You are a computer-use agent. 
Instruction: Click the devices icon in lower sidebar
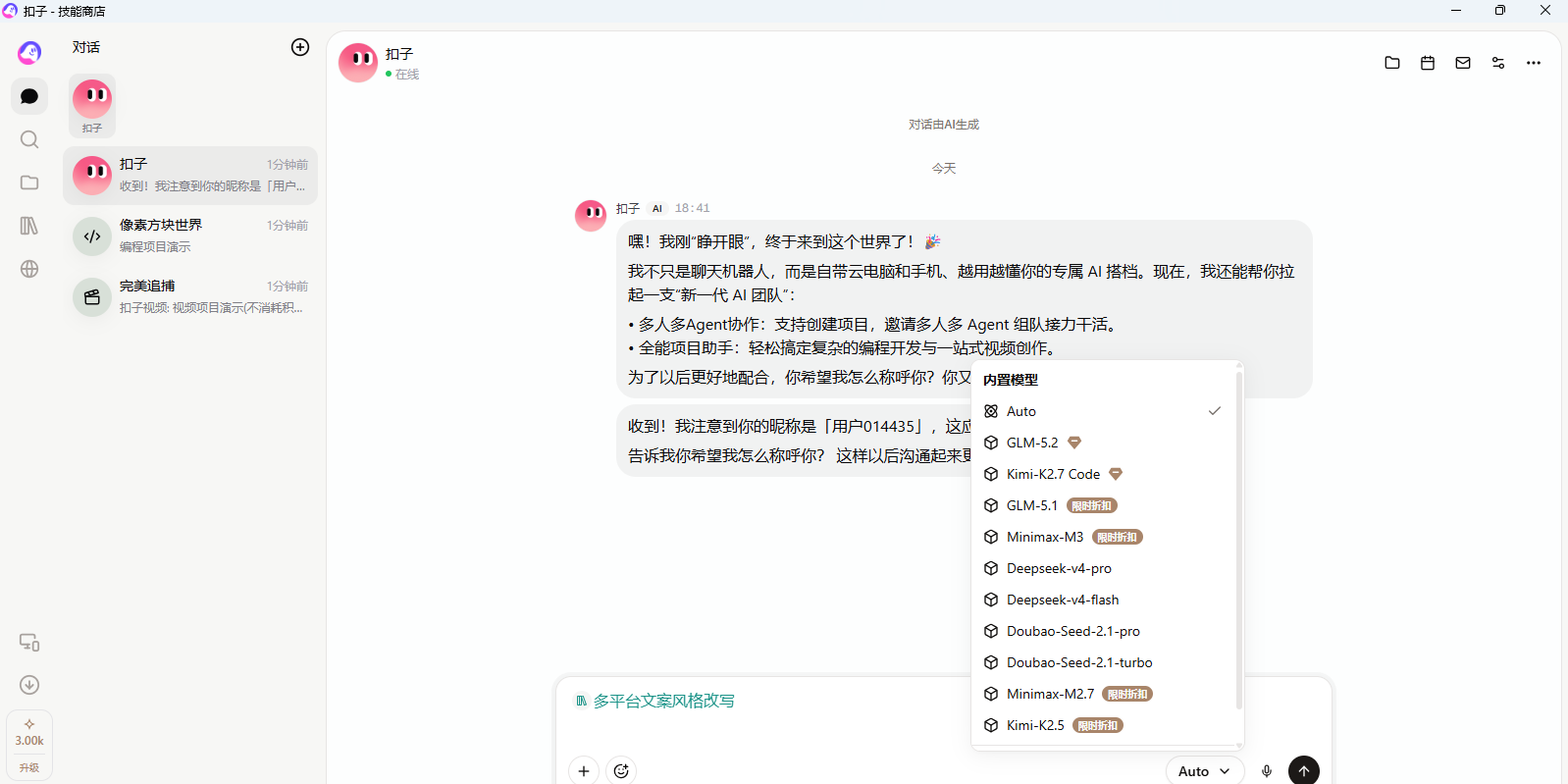coord(29,642)
